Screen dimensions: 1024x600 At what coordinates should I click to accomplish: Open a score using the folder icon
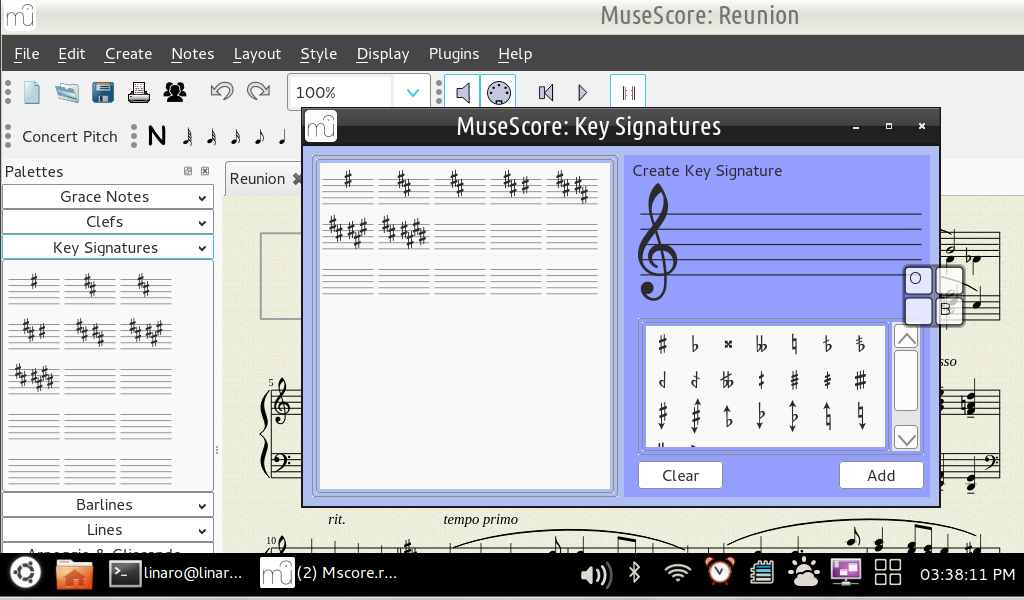(x=67, y=93)
